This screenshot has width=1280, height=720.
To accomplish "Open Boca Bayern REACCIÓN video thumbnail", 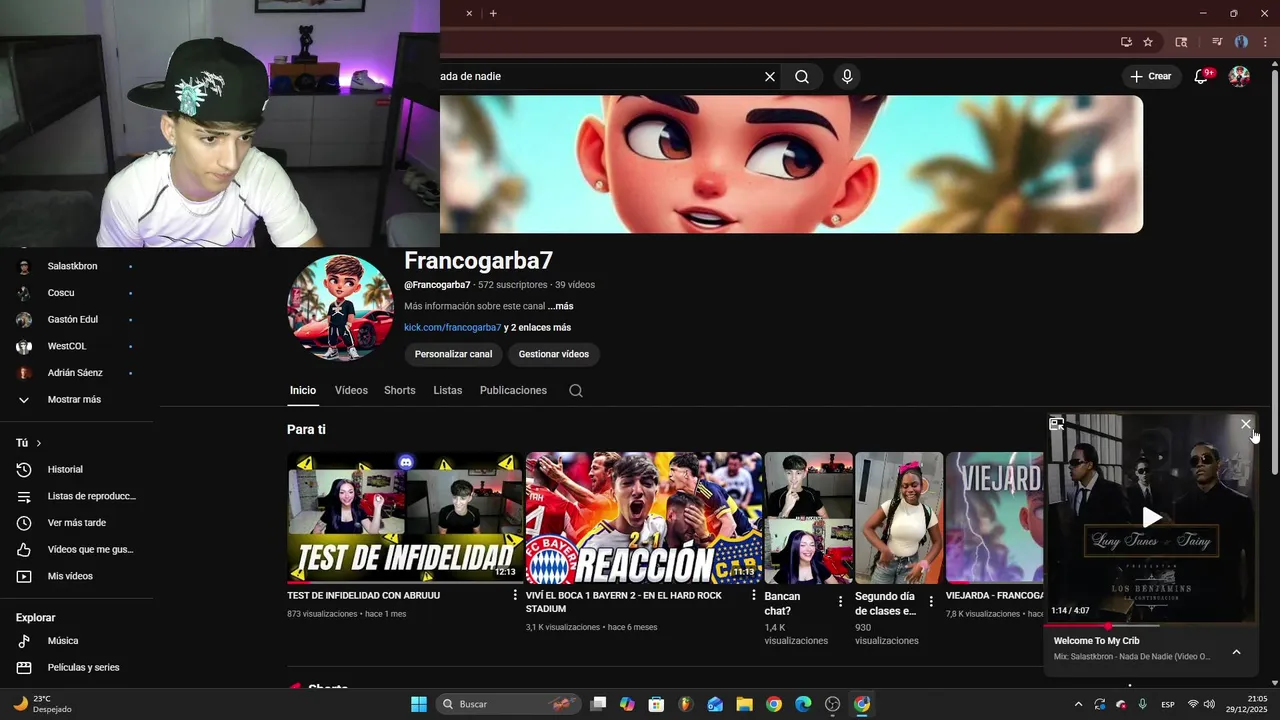I will click(644, 518).
